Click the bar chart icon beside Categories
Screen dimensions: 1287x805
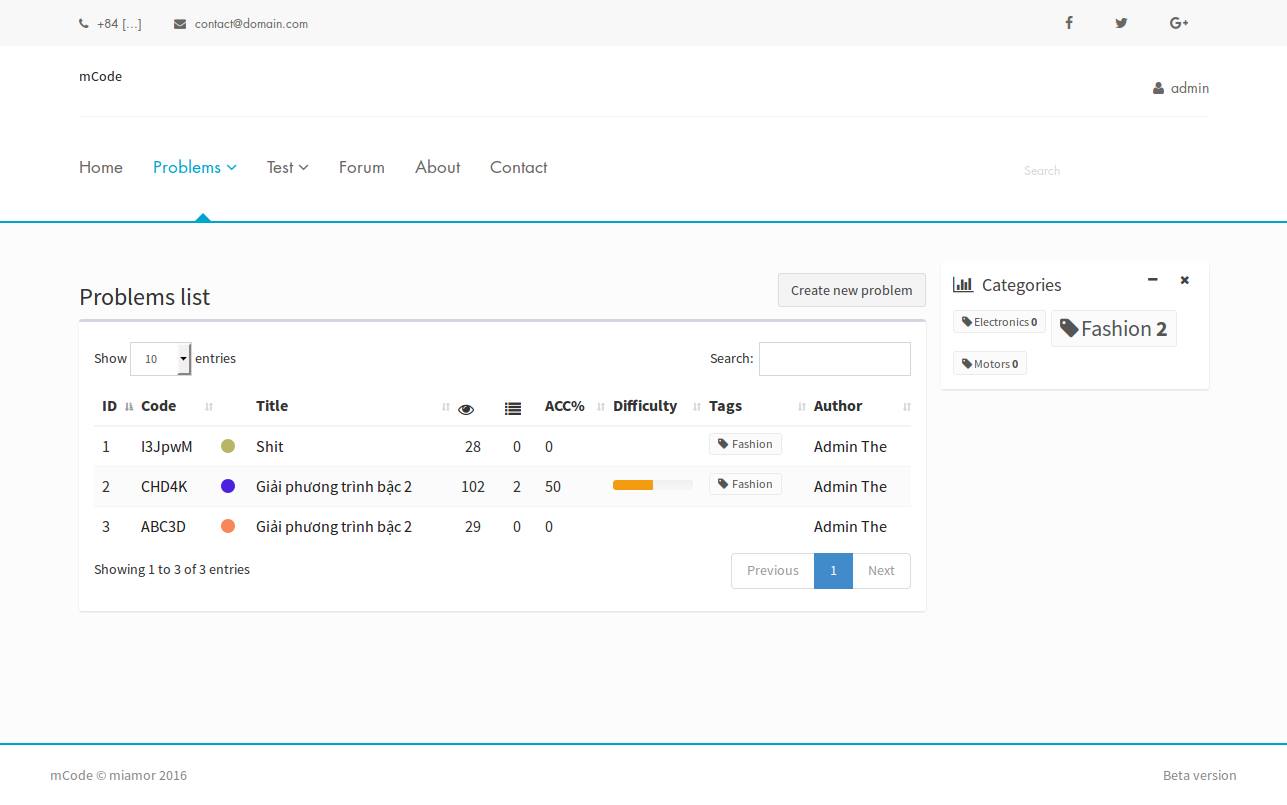pyautogui.click(x=963, y=285)
